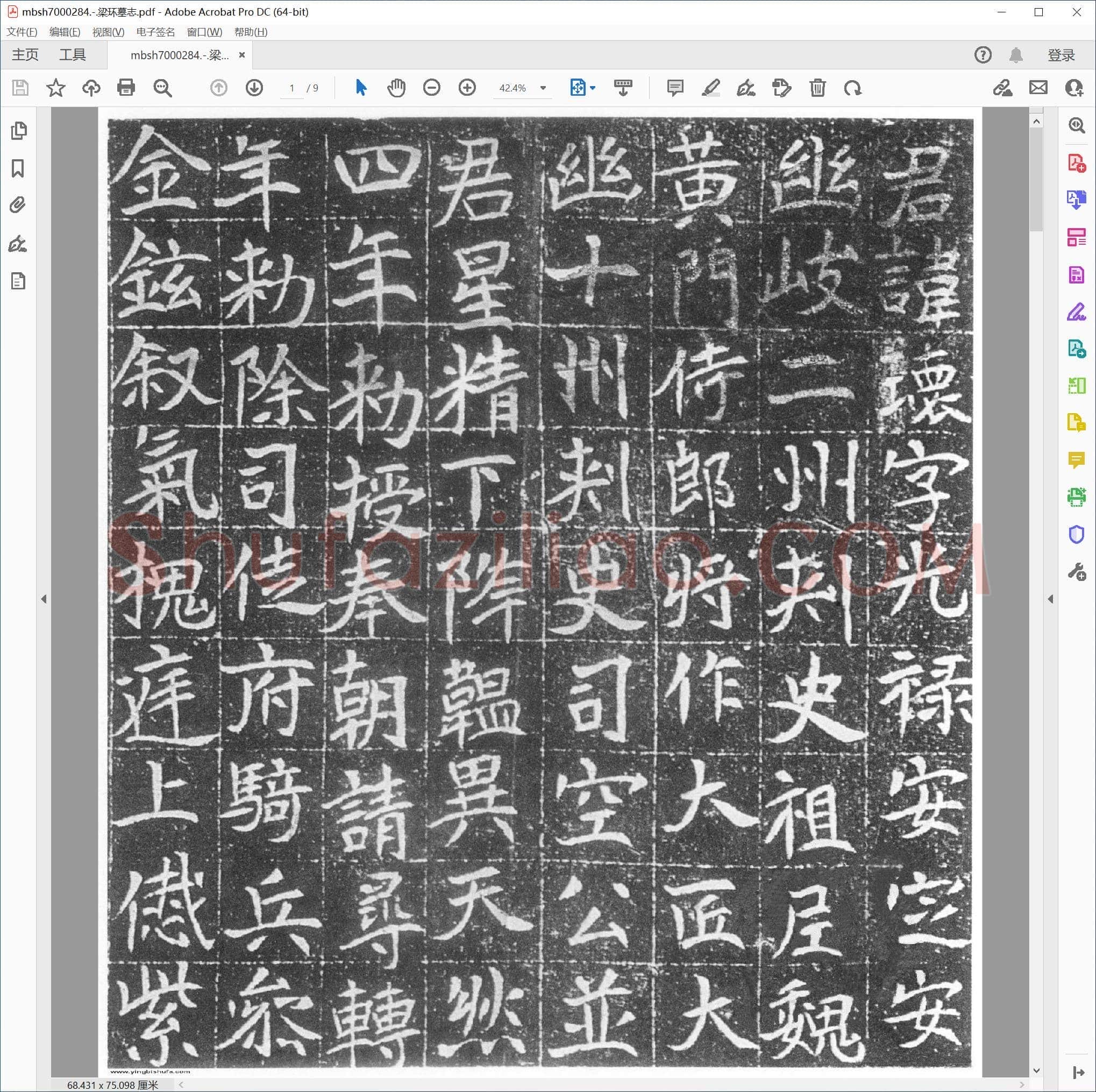Activate the hand pan tool

pyautogui.click(x=396, y=88)
